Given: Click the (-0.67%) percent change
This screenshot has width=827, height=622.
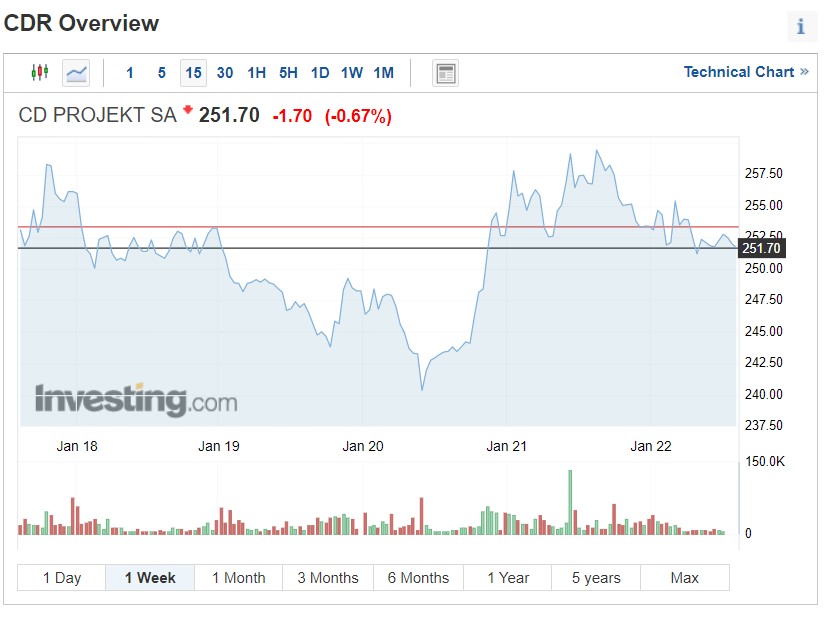Looking at the screenshot, I should tap(358, 116).
